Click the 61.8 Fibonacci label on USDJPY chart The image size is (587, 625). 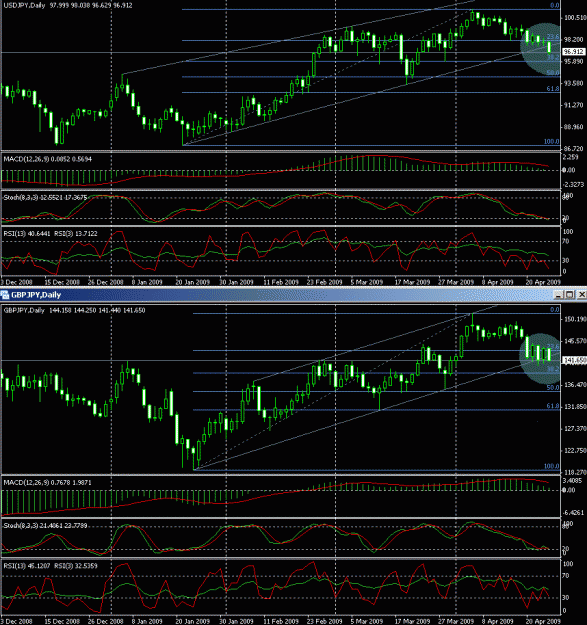tap(552, 88)
